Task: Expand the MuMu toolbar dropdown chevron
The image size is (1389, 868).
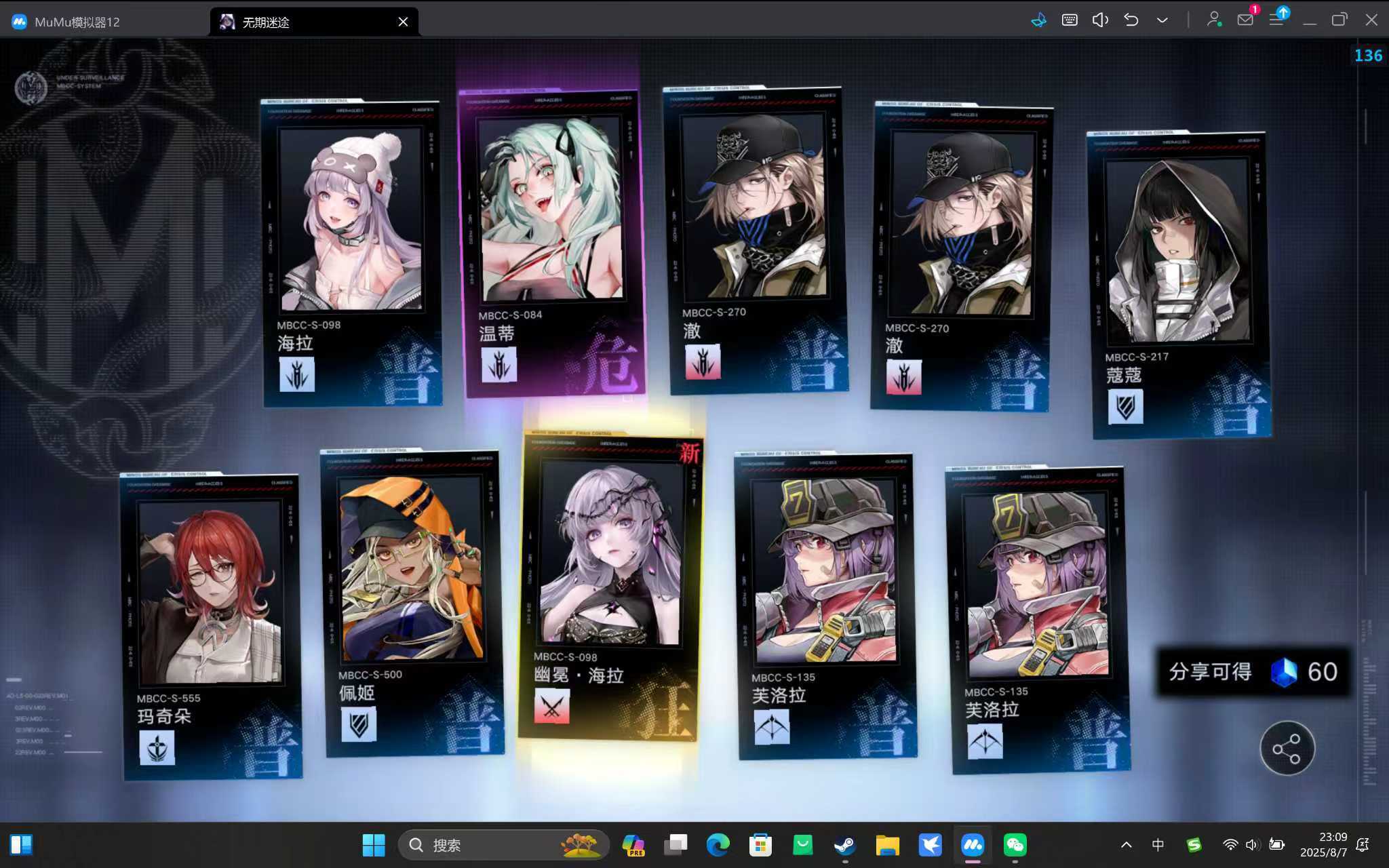Action: [1162, 20]
